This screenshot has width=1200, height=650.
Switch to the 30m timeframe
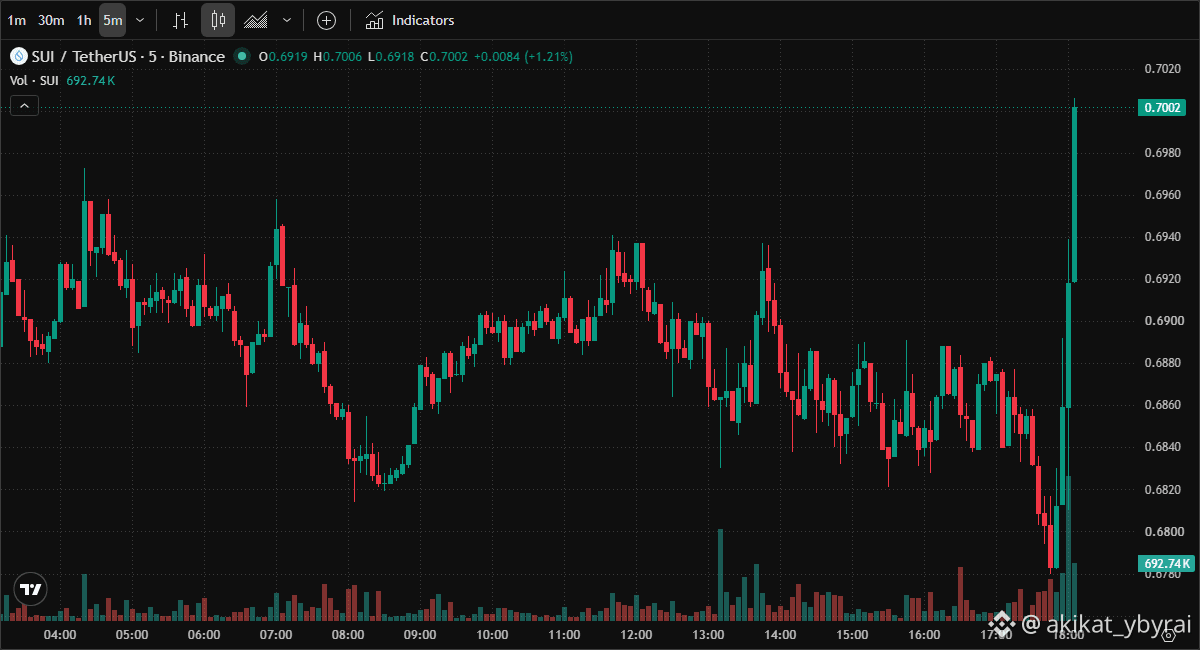coord(51,20)
